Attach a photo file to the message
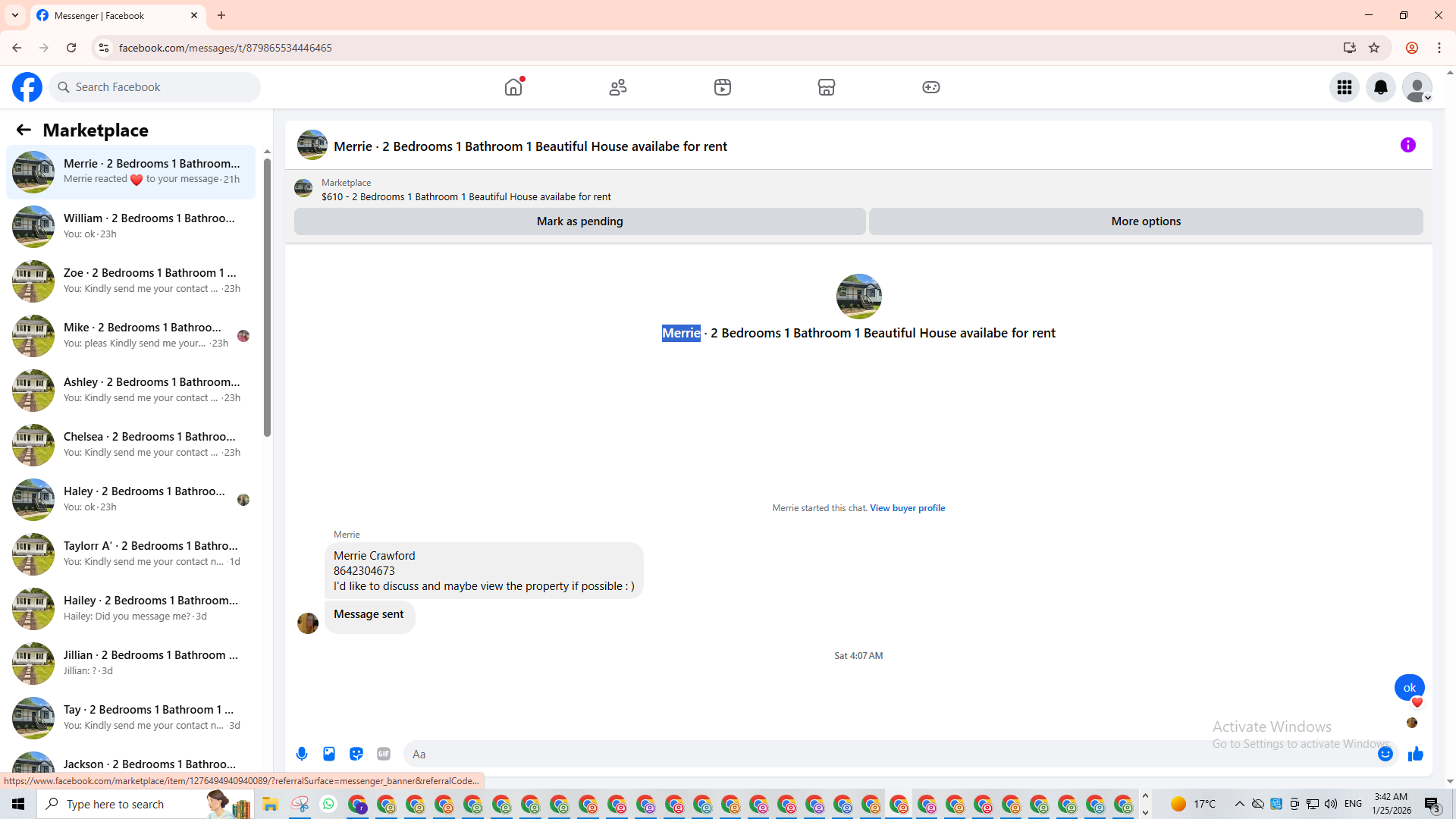The height and width of the screenshot is (819, 1456). tap(329, 754)
